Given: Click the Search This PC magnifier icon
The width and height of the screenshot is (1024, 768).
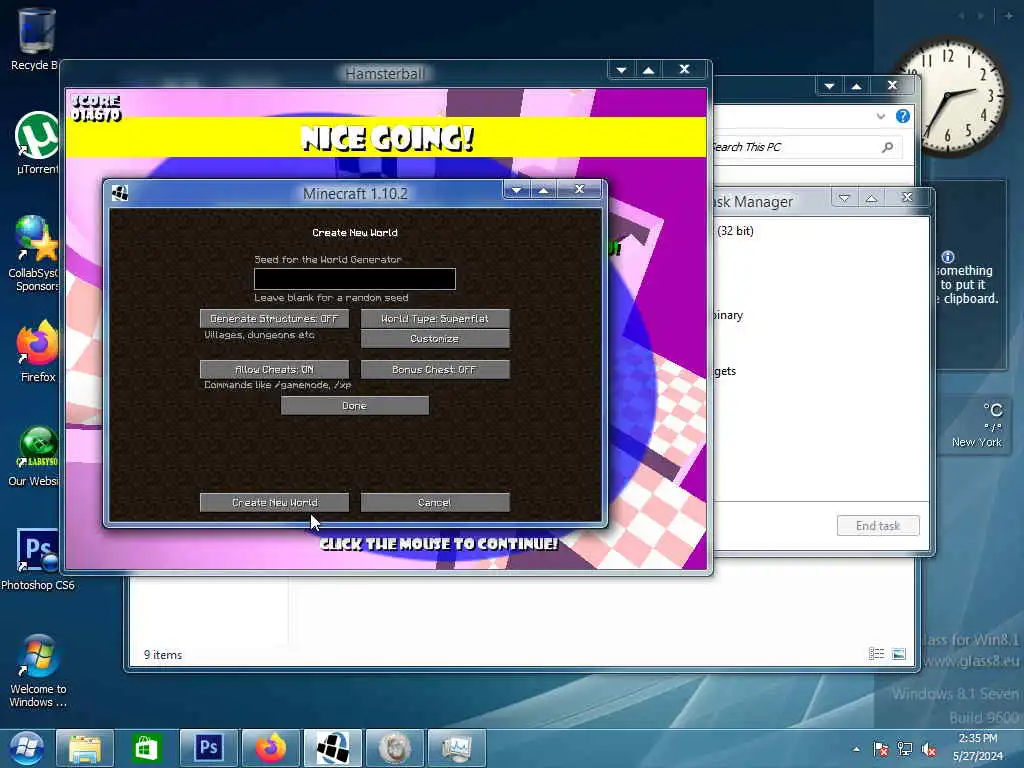Looking at the screenshot, I should [888, 147].
